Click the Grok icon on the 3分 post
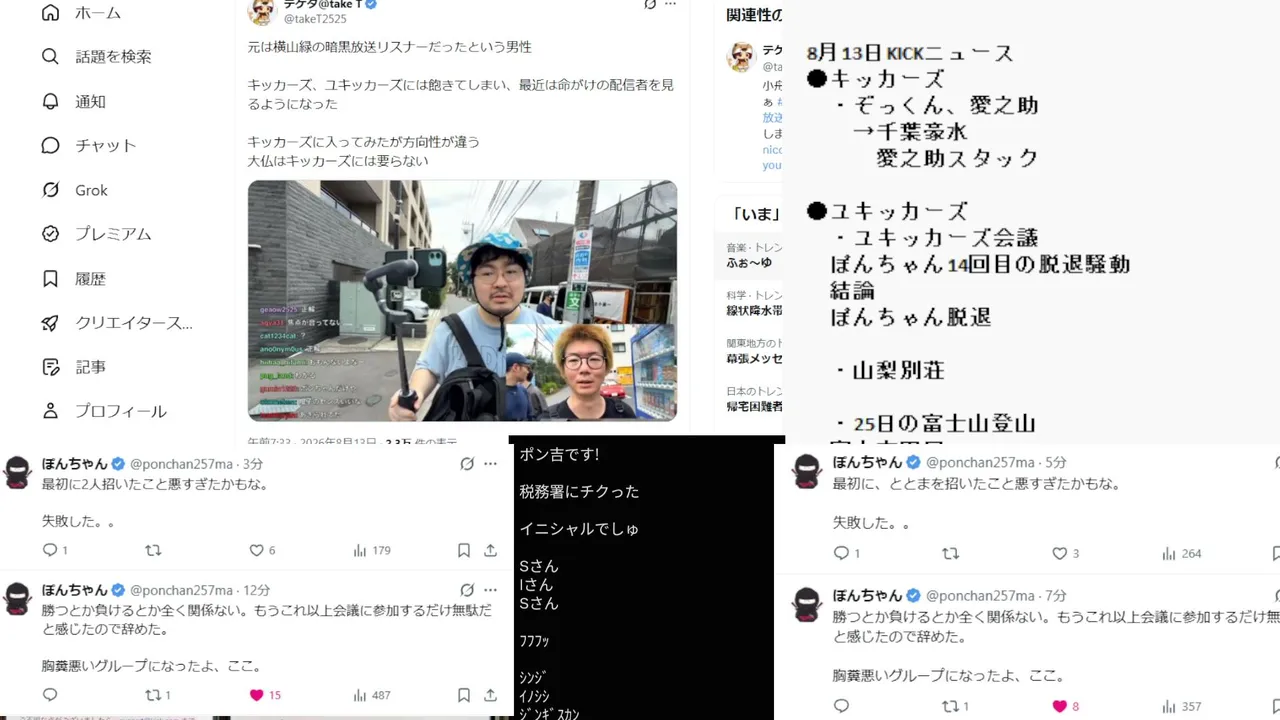 [x=467, y=464]
